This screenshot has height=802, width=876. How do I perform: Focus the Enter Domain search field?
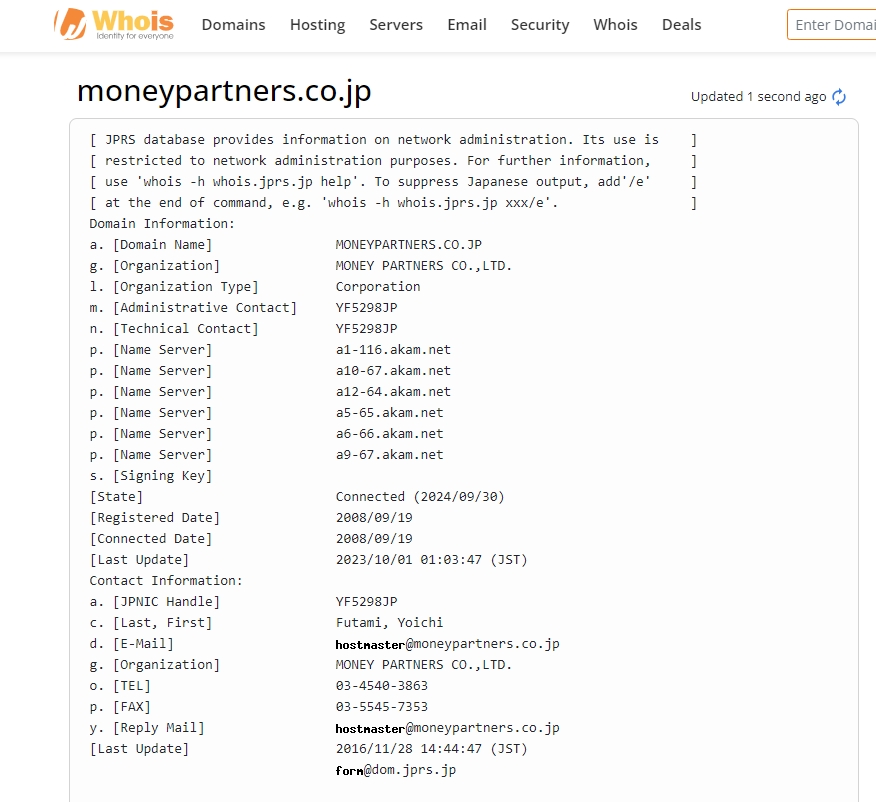tap(833, 25)
